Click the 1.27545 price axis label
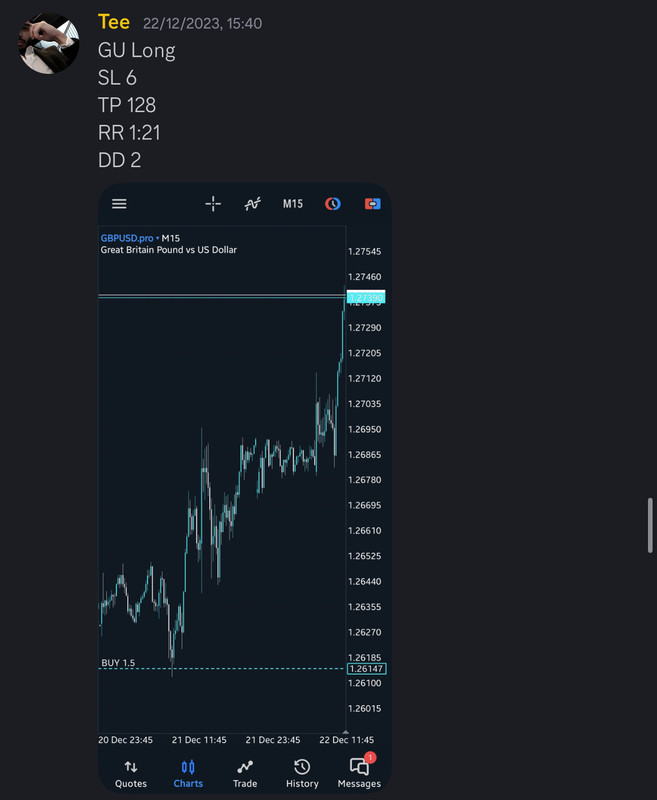 point(364,252)
